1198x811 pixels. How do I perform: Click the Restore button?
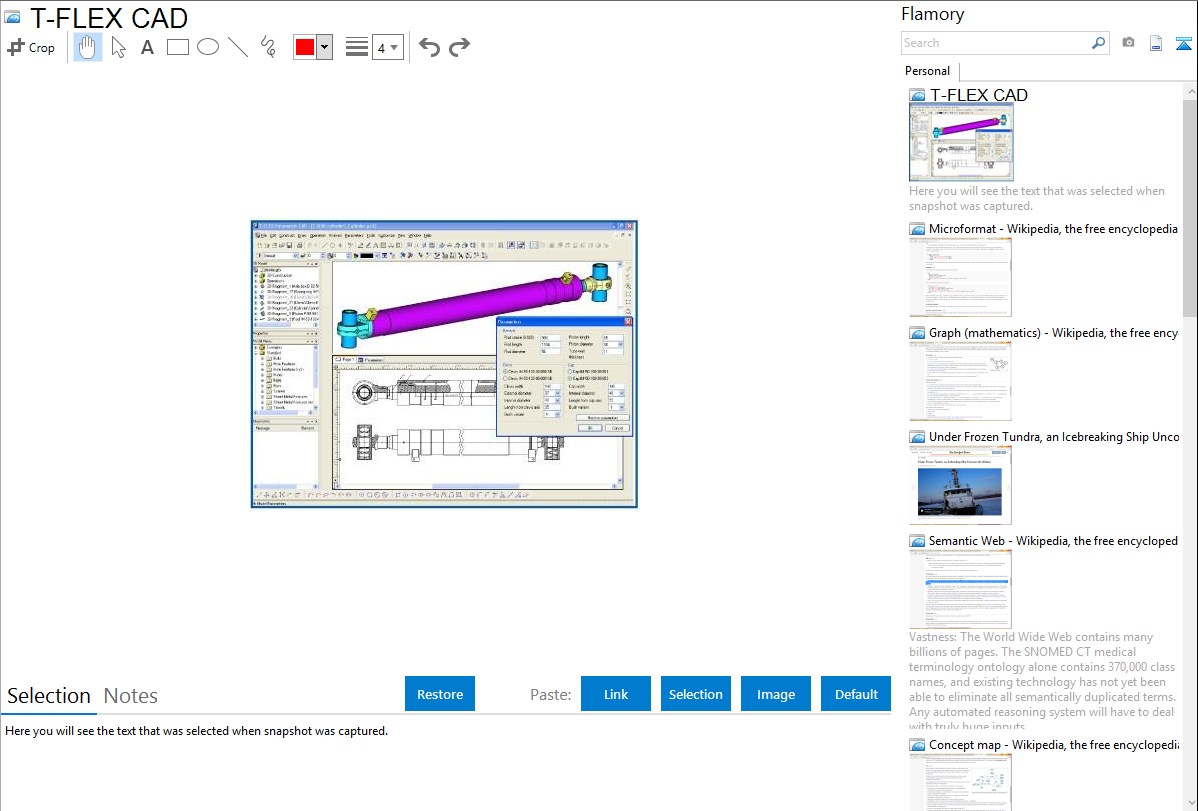(x=440, y=694)
